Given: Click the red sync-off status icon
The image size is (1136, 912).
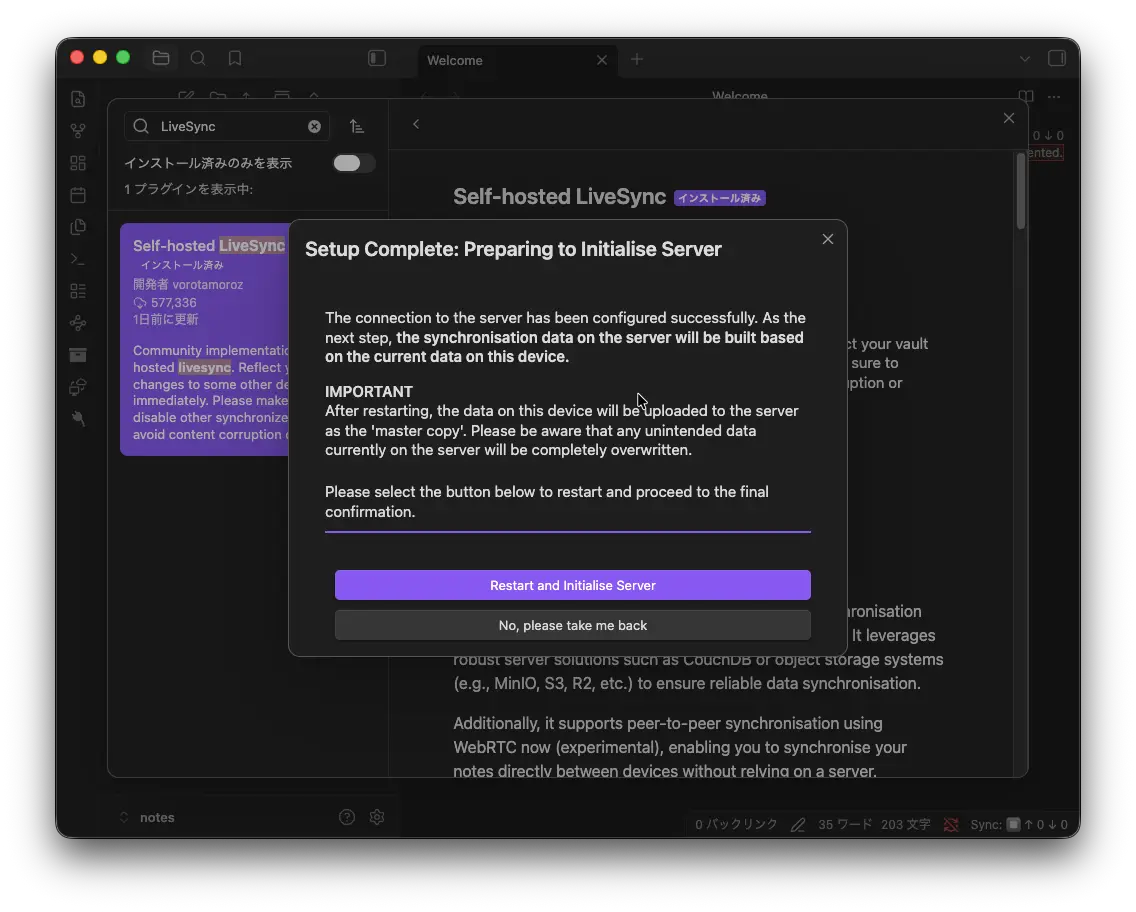Looking at the screenshot, I should point(951,824).
